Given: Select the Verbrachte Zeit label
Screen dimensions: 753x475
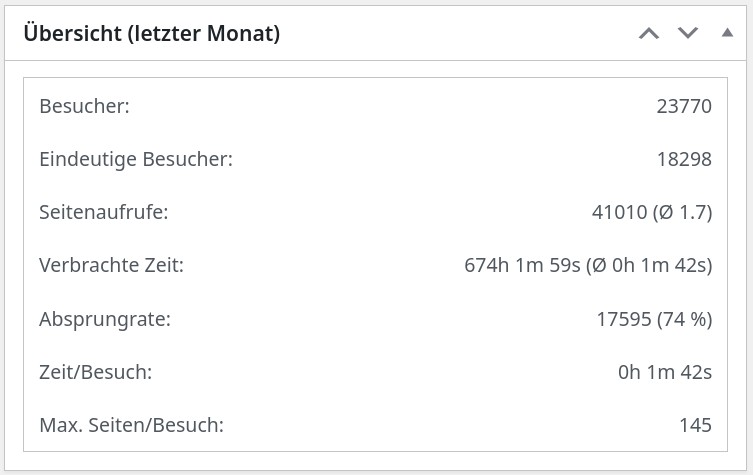Looking at the screenshot, I should coord(112,265).
